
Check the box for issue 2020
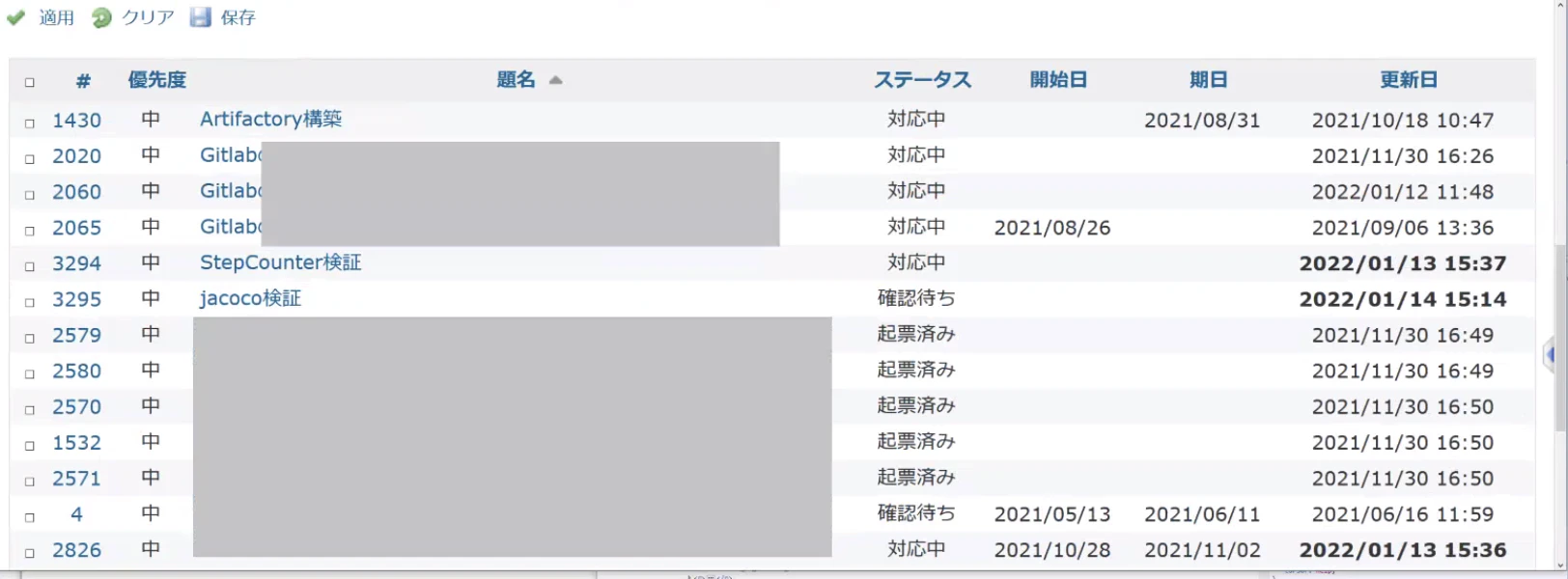click(x=29, y=158)
